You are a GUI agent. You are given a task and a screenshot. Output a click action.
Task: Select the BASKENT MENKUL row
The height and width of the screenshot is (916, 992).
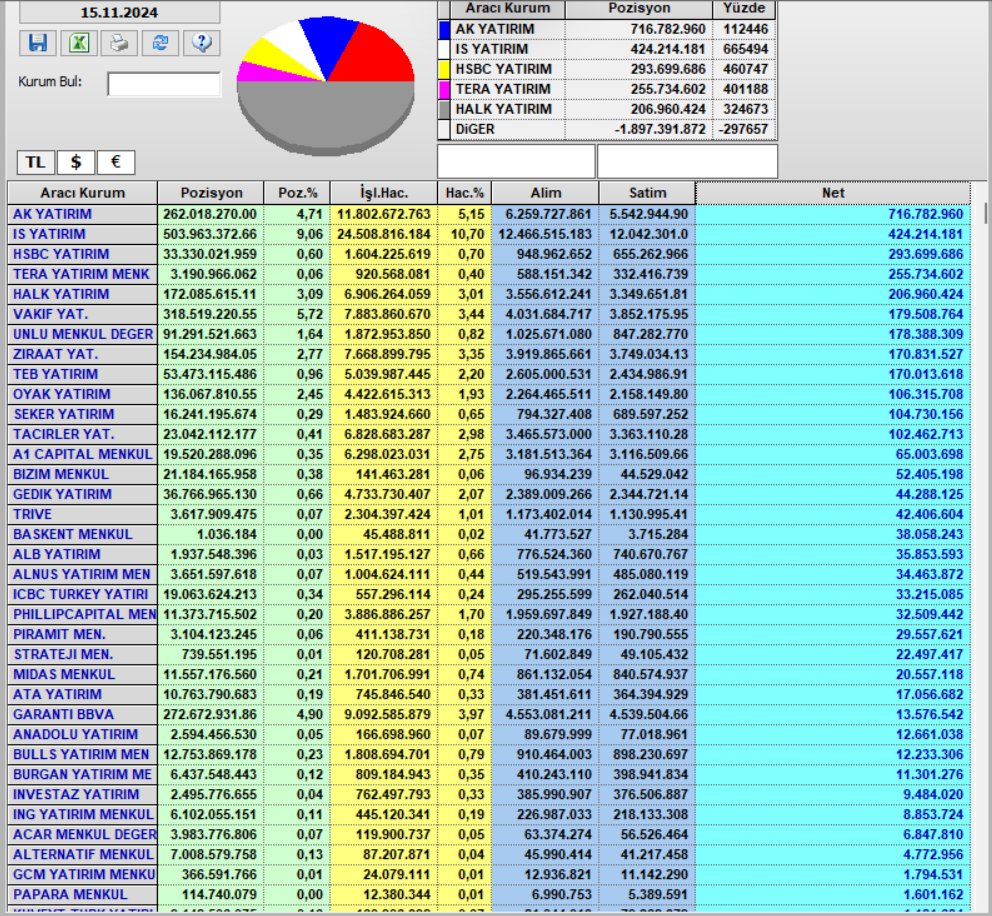point(488,535)
